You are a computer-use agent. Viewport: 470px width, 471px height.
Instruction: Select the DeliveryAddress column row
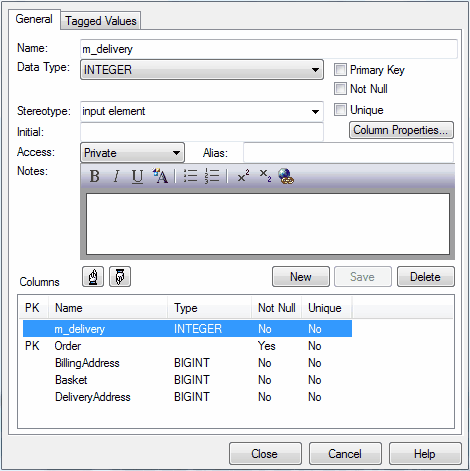187,397
